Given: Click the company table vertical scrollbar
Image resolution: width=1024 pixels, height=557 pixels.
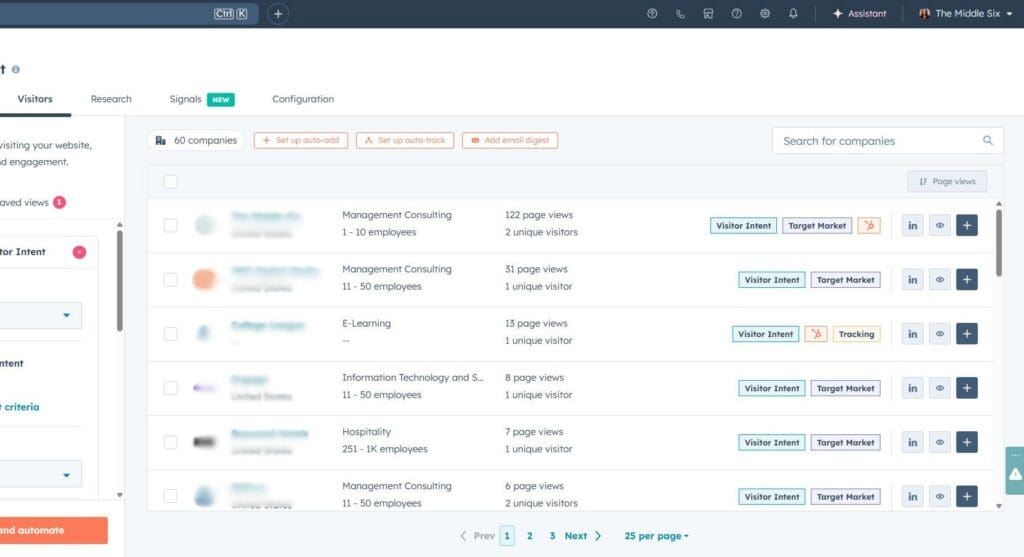Looking at the screenshot, I should pos(999,243).
